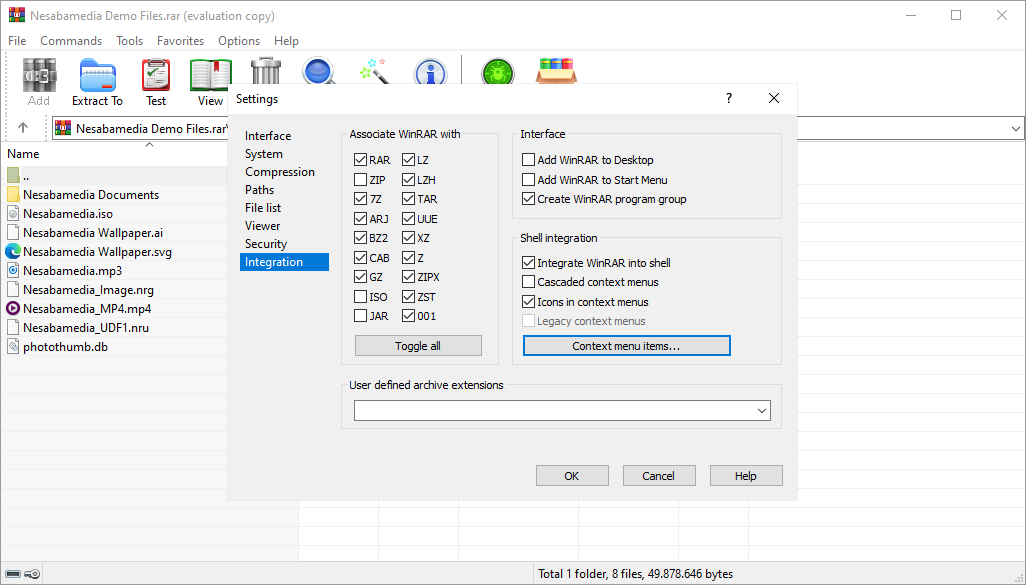Screen dimensions: 1026x585
Task: Expand User defined archive extensions dropdown
Action: [x=762, y=411]
